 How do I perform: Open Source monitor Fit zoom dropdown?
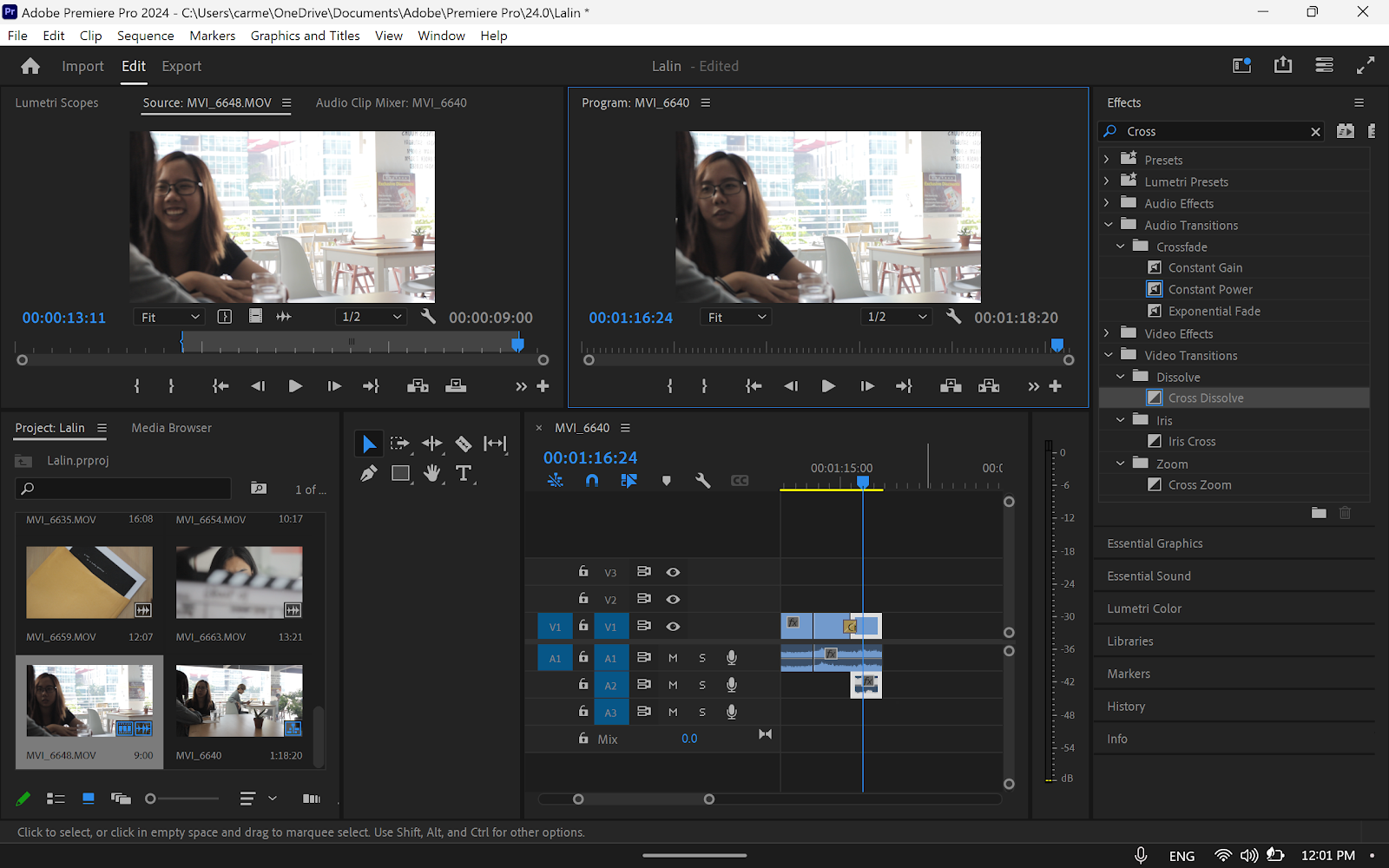coord(170,317)
